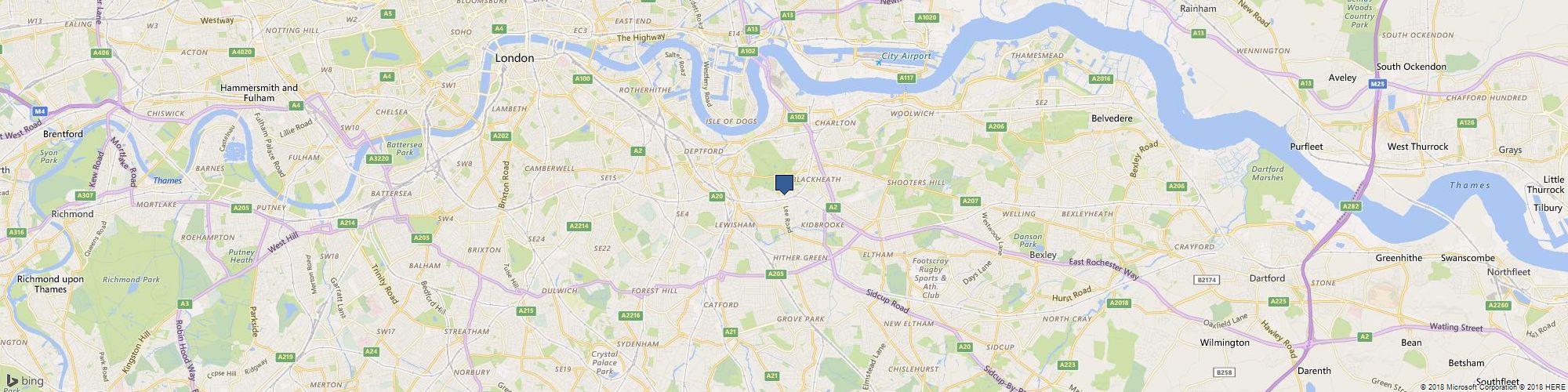The width and height of the screenshot is (1568, 392).
Task: Click the A205 road shield near Hither Green
Action: (x=776, y=274)
